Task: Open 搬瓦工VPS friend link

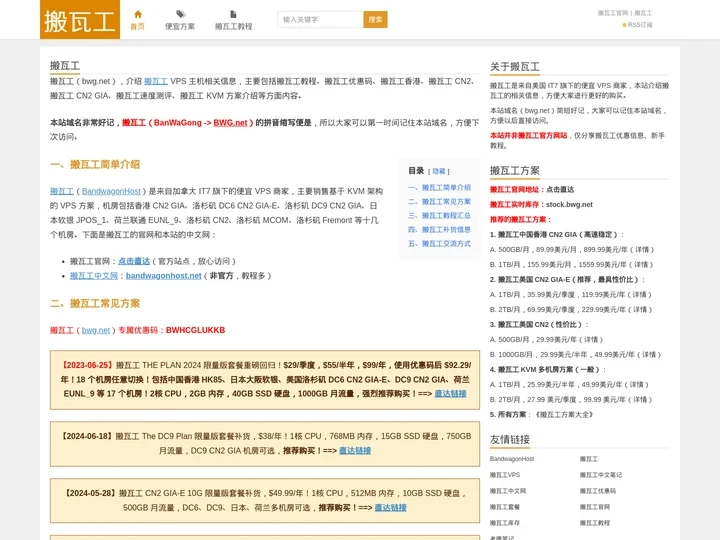Action: tap(505, 475)
